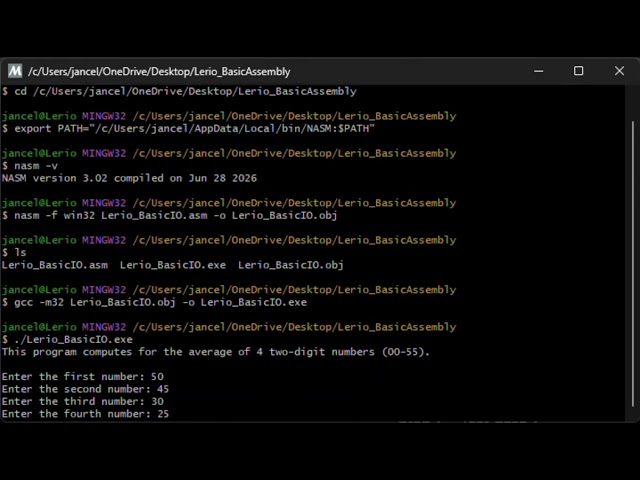Image resolution: width=640 pixels, height=480 pixels.
Task: Click the 'nasm -f win32' assemble command
Action: pyautogui.click(x=170, y=215)
